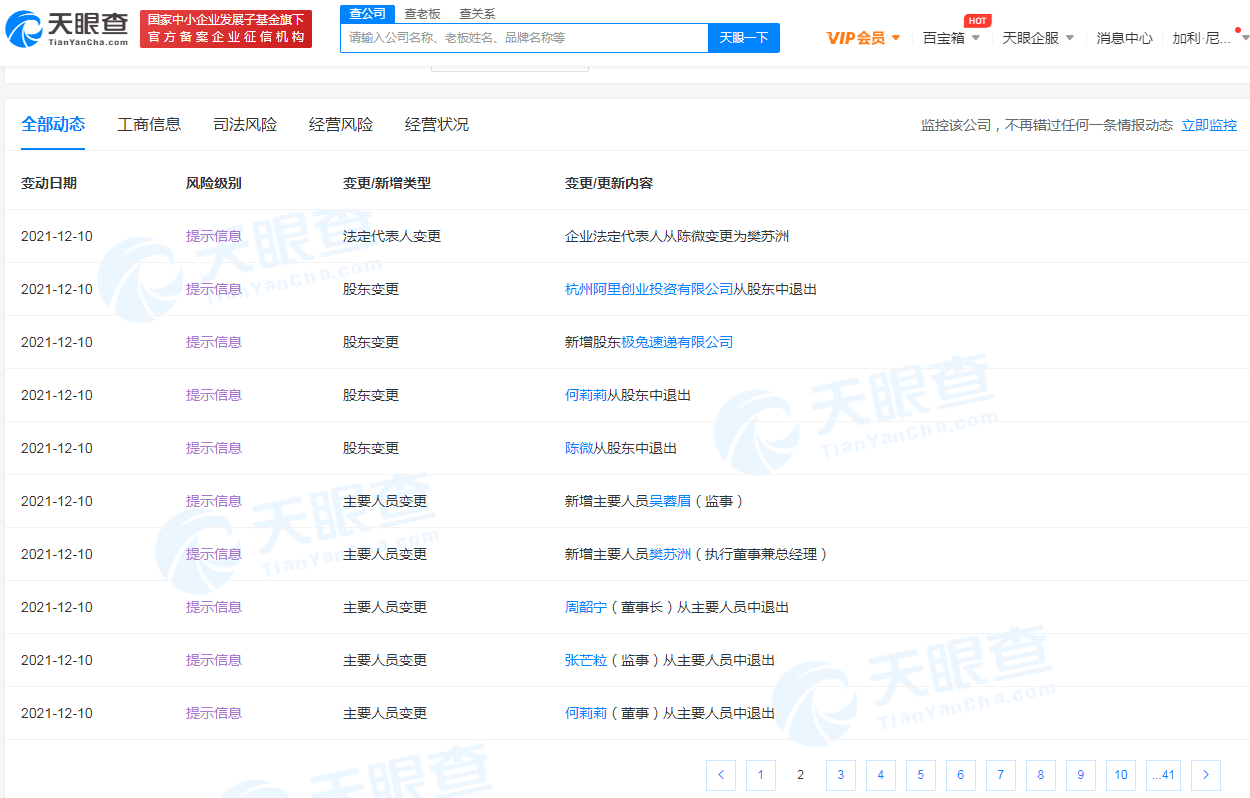Click the 天眼一下 search button
1250x798 pixels.
(744, 38)
